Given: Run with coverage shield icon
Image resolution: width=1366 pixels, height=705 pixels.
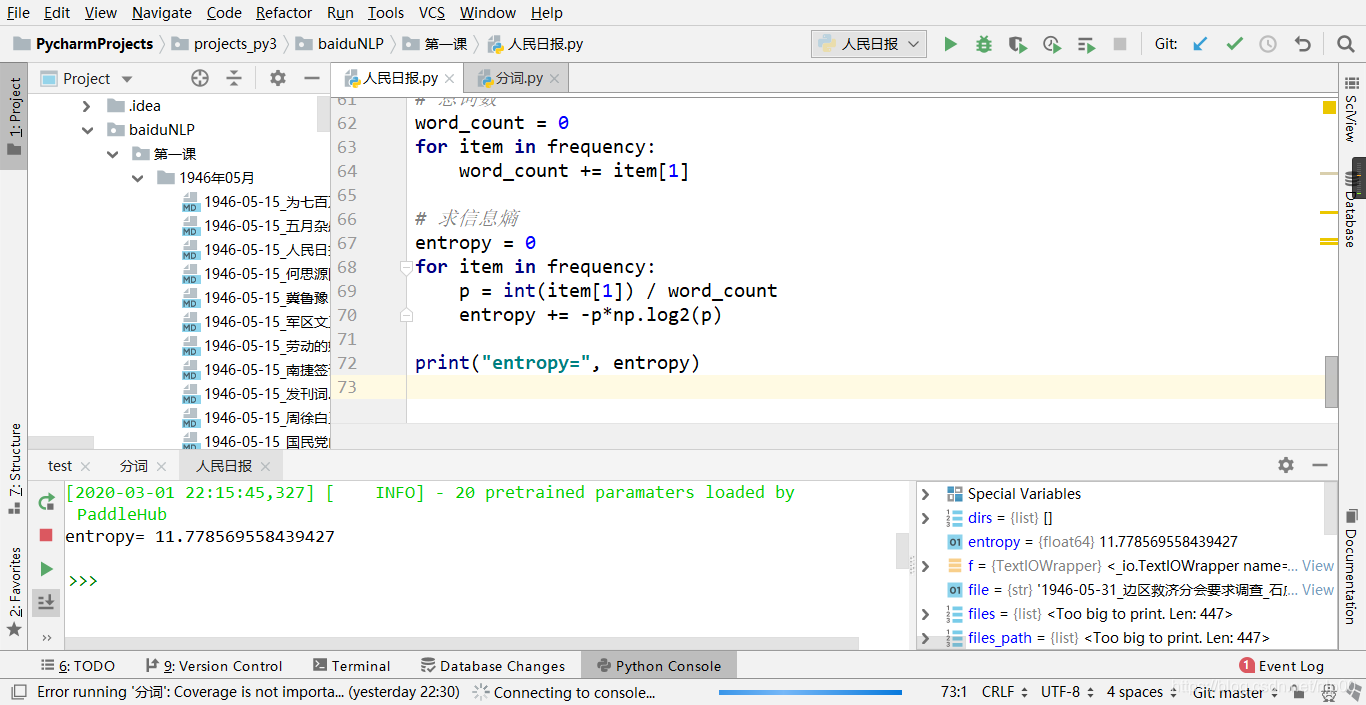Looking at the screenshot, I should tap(1018, 44).
